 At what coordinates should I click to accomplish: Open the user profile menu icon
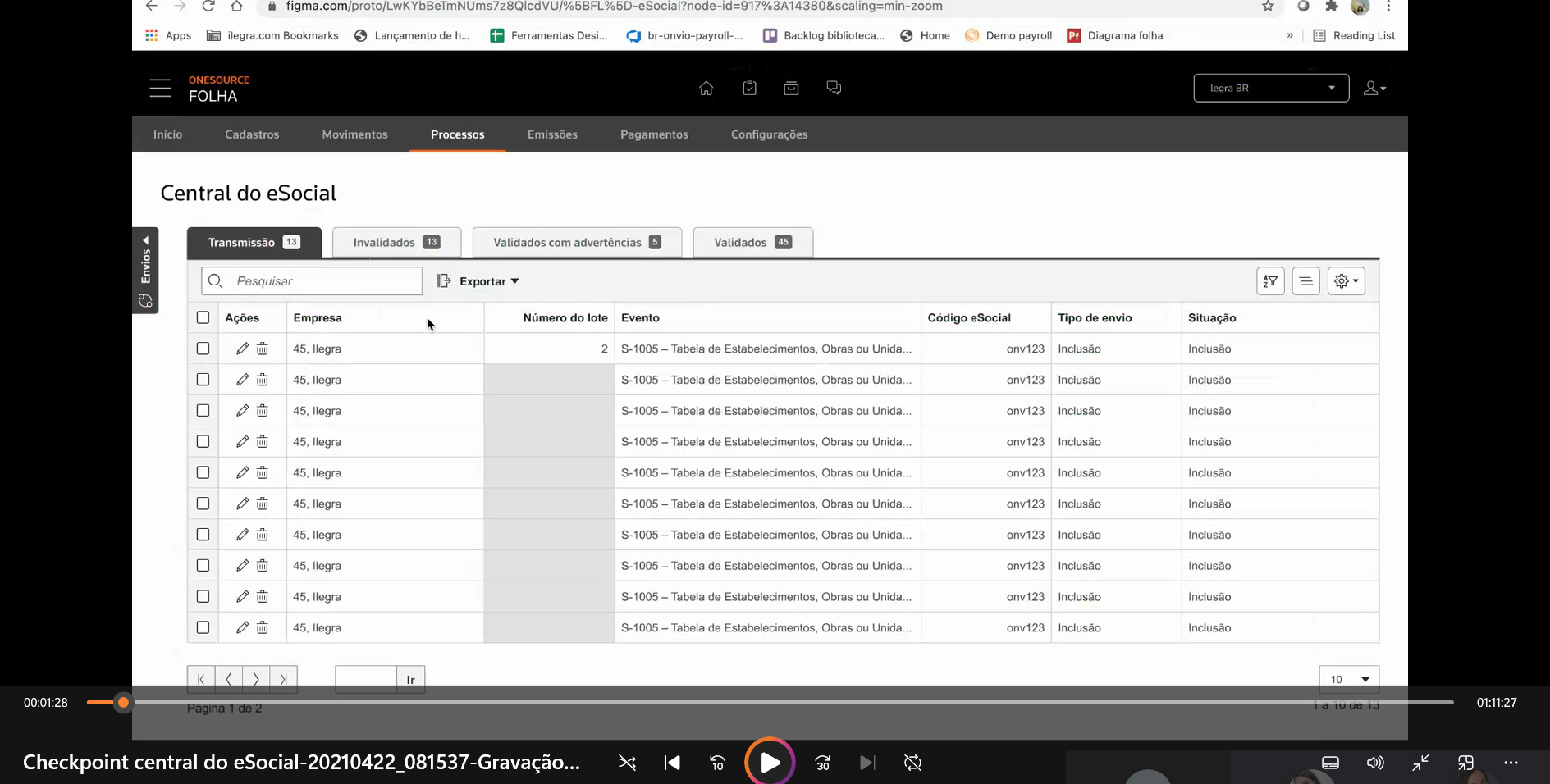coord(1374,88)
